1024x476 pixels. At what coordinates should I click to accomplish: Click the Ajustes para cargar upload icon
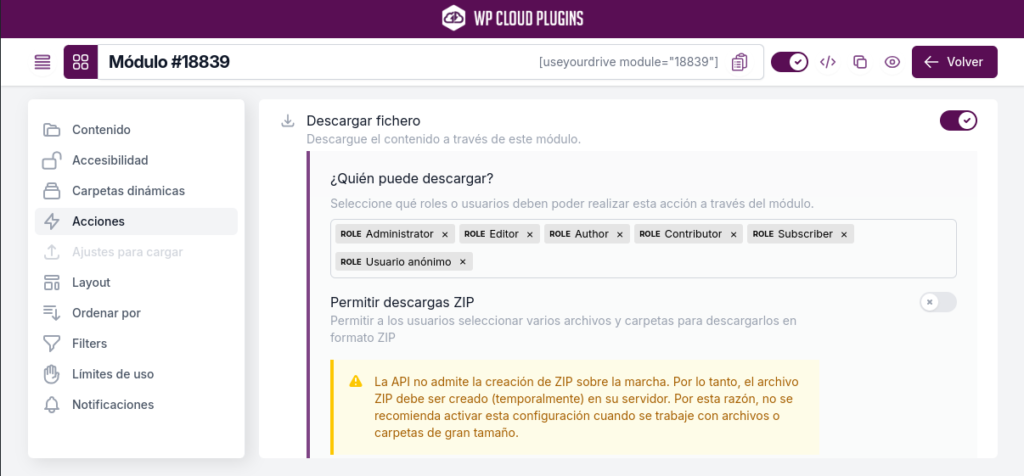[52, 252]
